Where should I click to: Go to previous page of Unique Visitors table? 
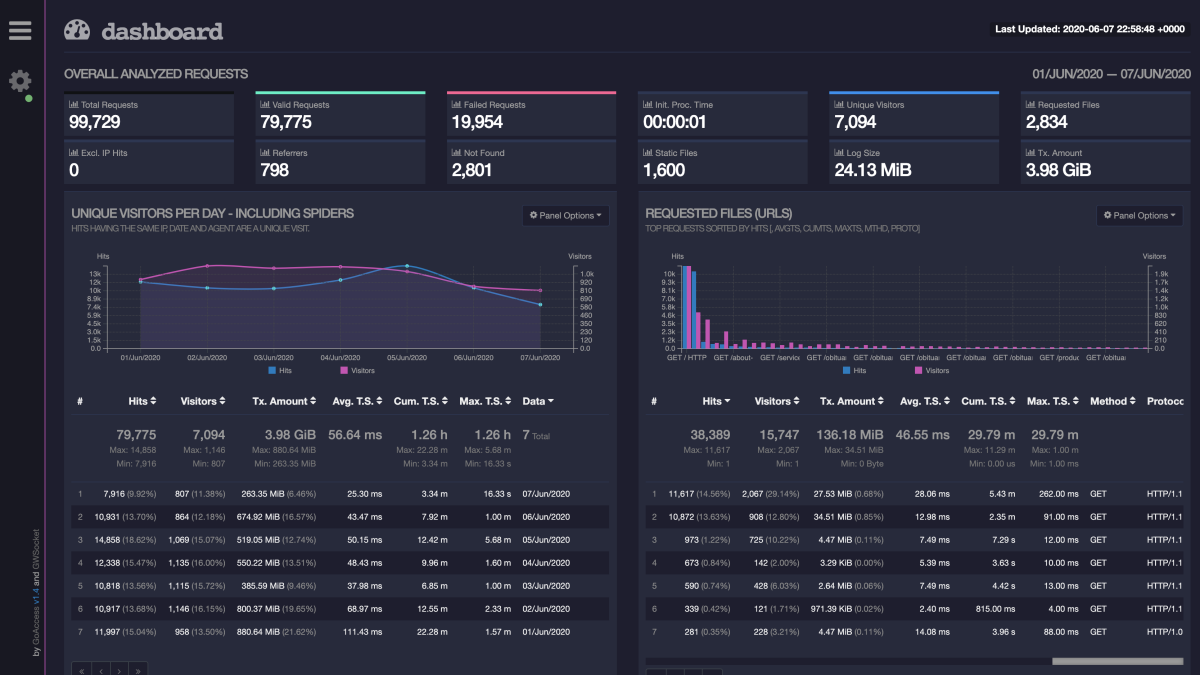pyautogui.click(x=100, y=669)
